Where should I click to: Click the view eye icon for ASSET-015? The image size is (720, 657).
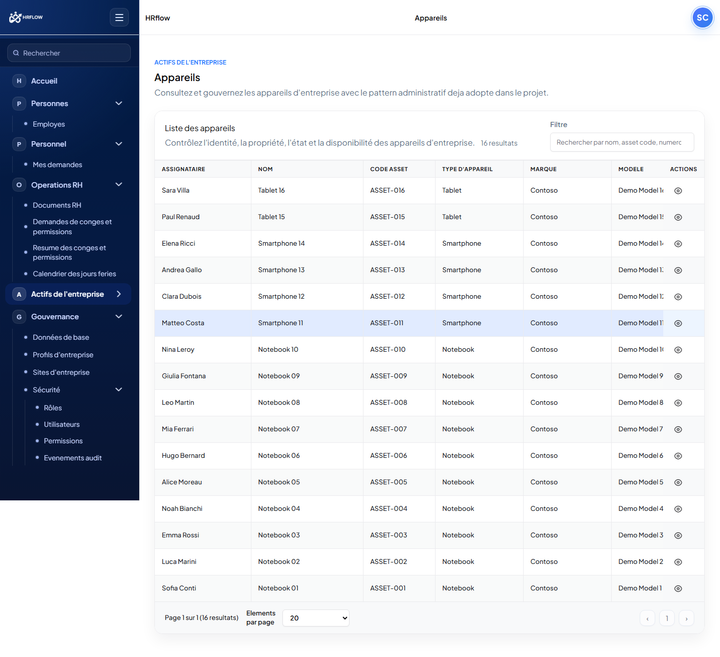click(x=678, y=217)
